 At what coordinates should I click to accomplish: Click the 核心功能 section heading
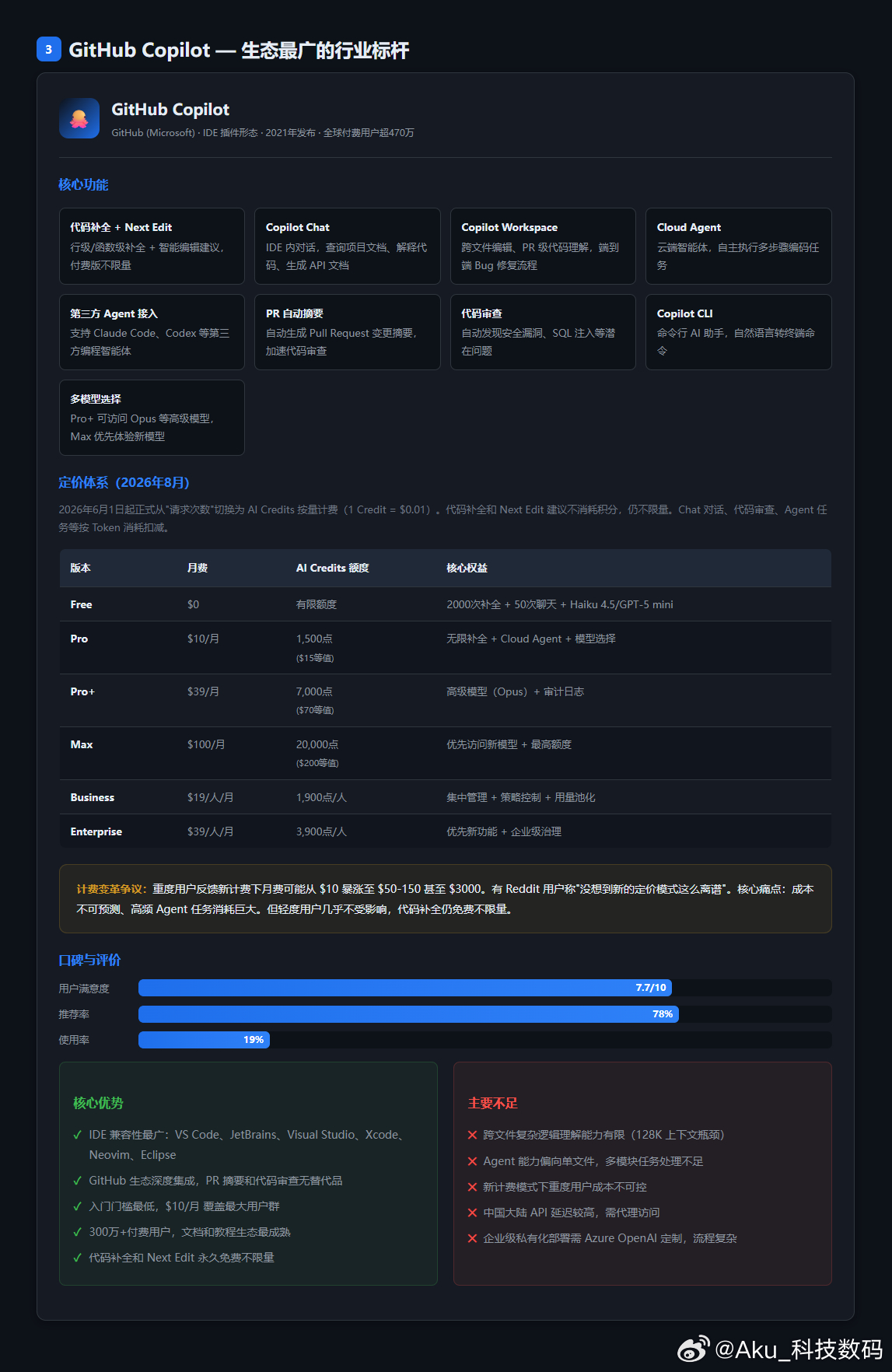pyautogui.click(x=83, y=184)
